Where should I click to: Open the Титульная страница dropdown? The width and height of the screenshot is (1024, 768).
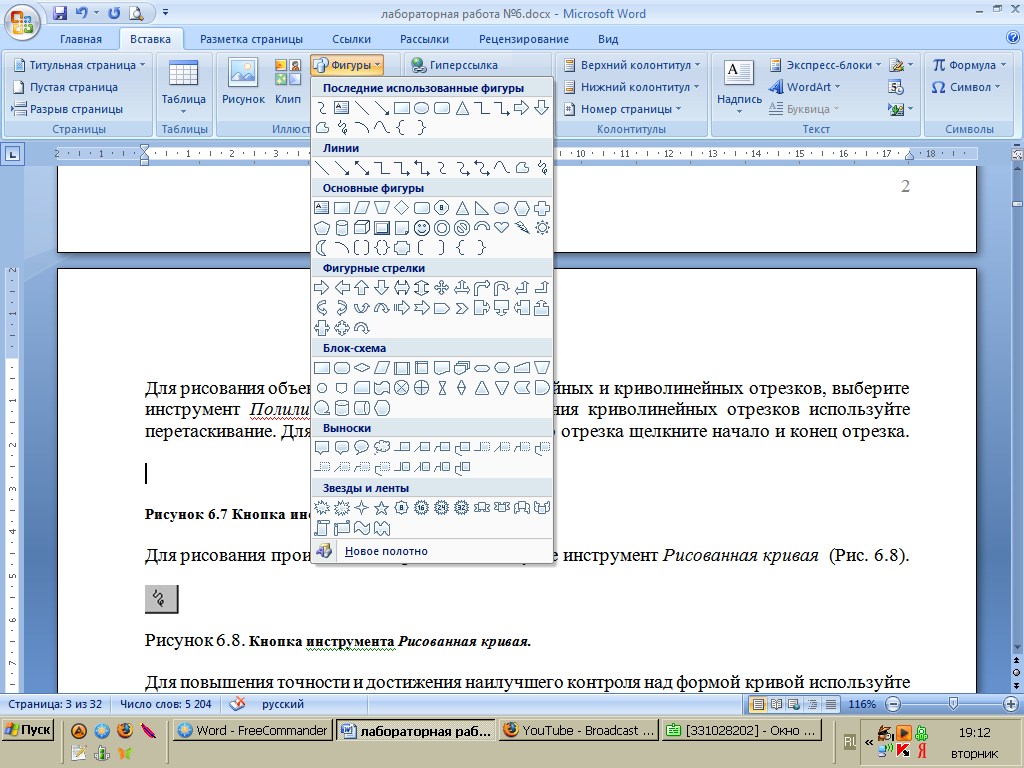[80, 65]
